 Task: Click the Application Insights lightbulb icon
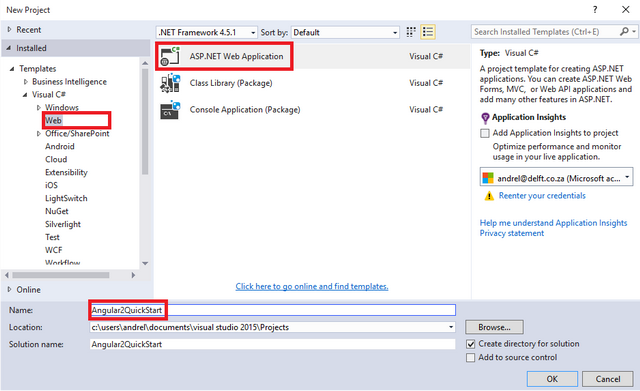pyautogui.click(x=485, y=118)
